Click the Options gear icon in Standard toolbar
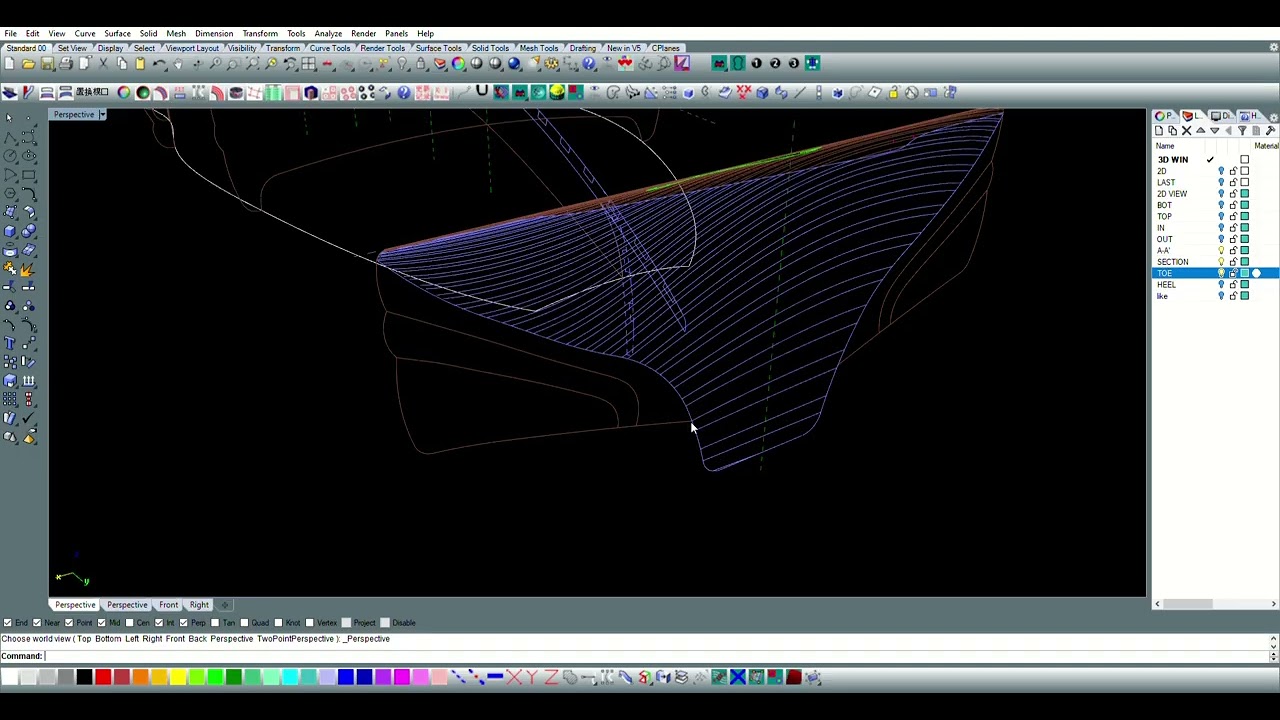 click(551, 64)
